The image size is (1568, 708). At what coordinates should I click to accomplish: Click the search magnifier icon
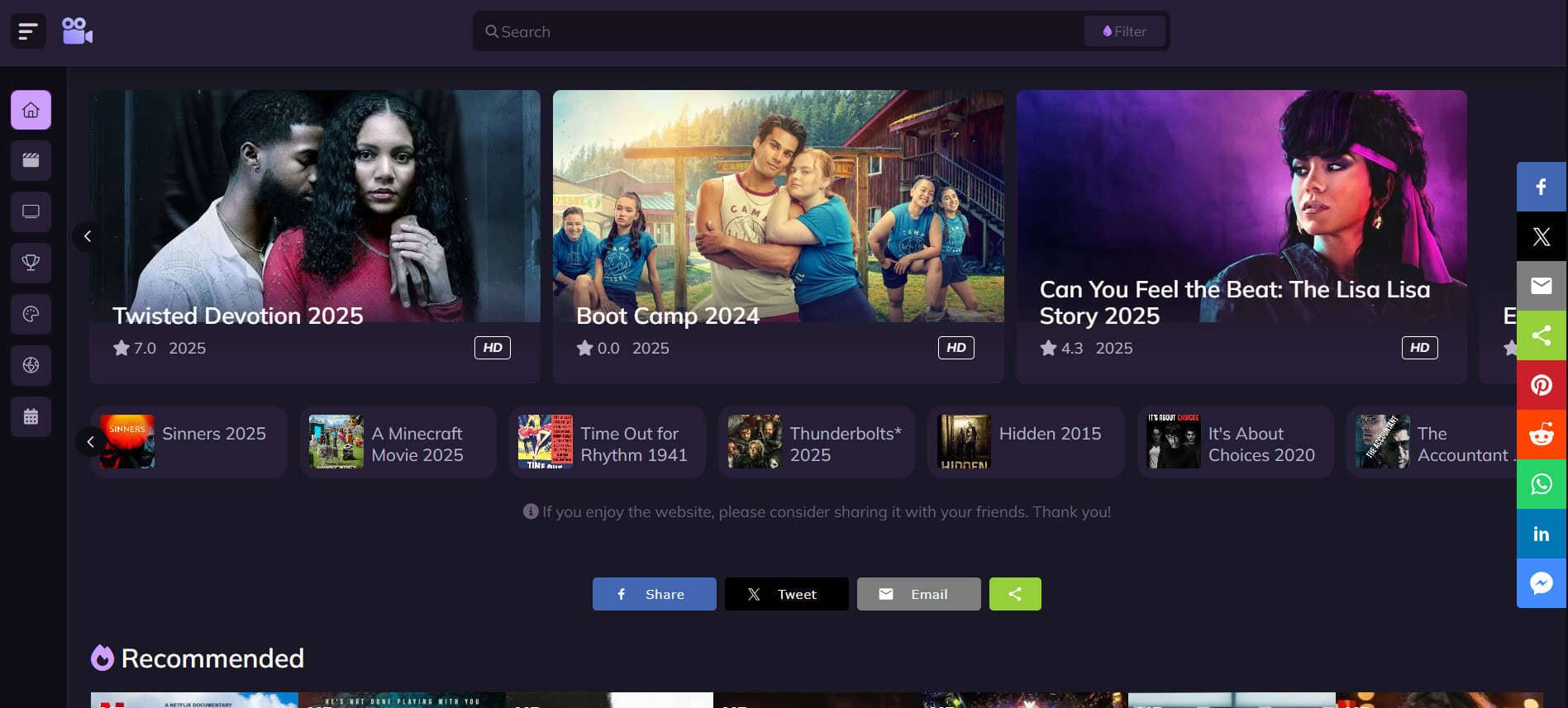[x=492, y=31]
